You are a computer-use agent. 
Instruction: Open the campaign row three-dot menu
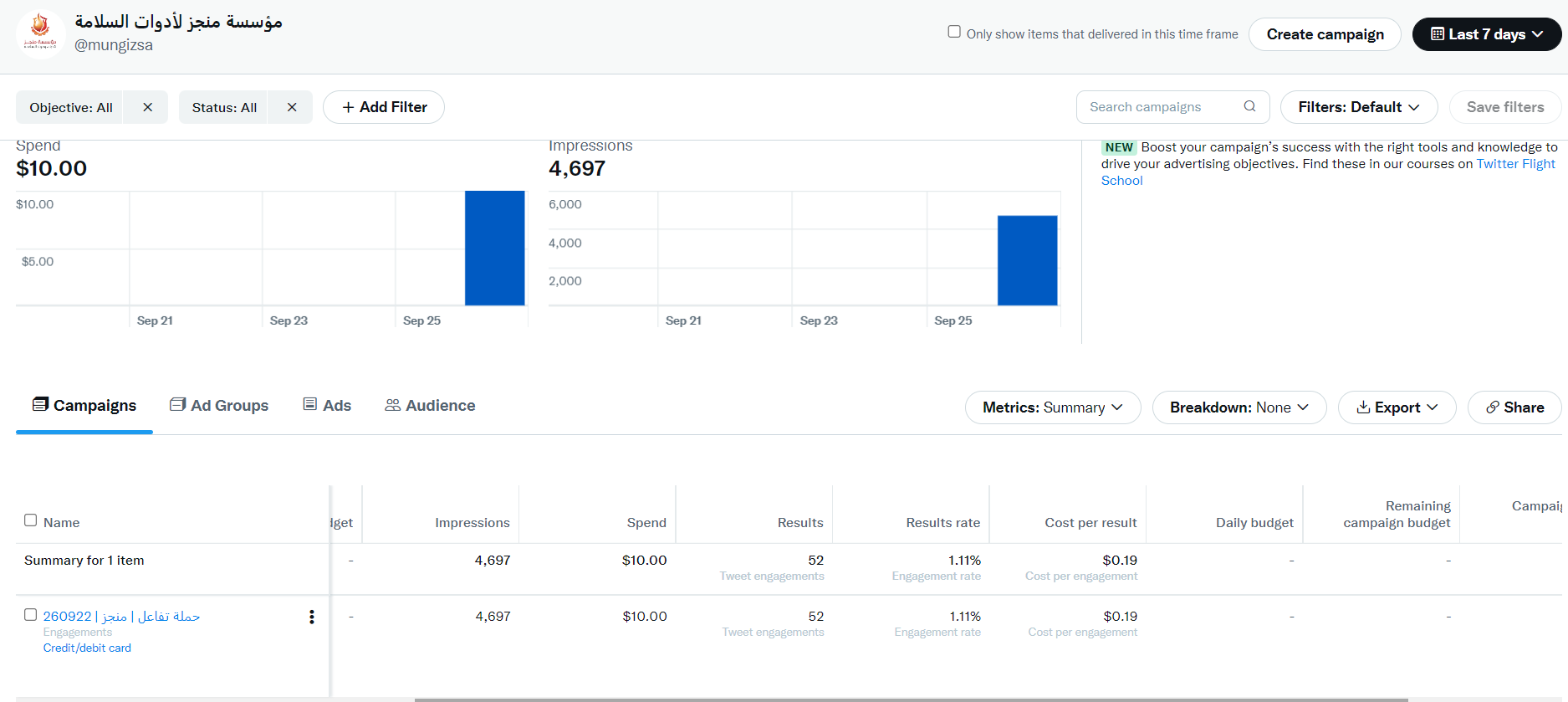point(312,617)
